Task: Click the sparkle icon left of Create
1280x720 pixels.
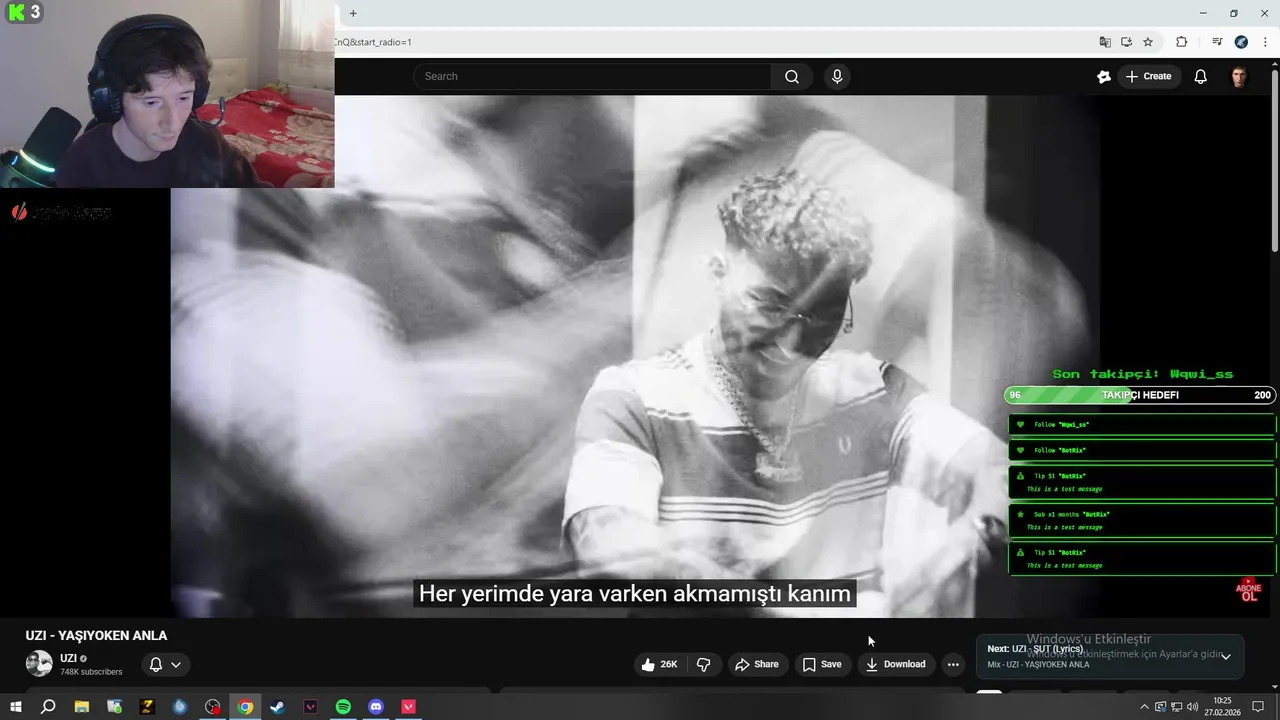Action: [1104, 77]
